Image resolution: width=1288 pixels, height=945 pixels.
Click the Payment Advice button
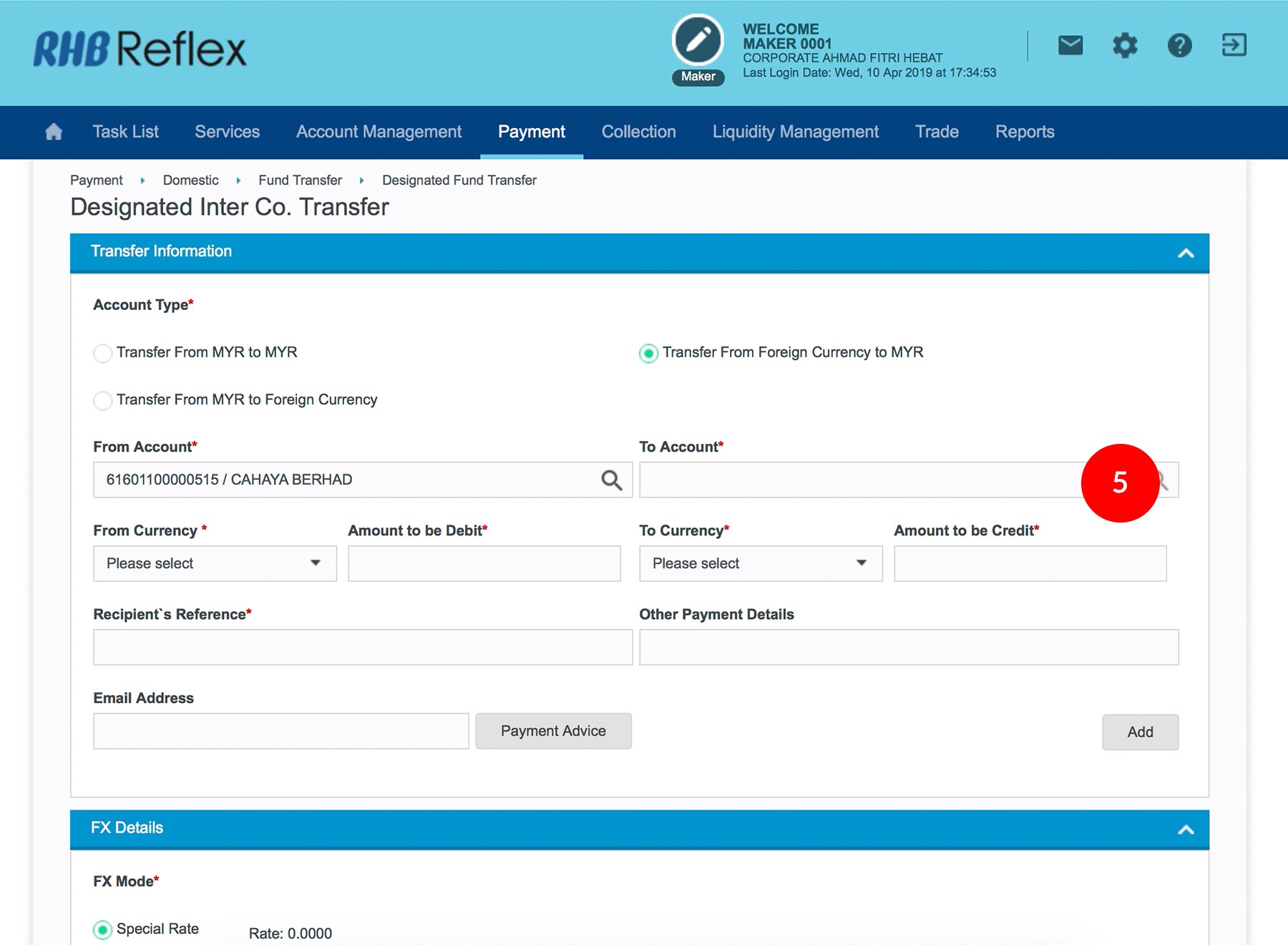click(x=553, y=731)
